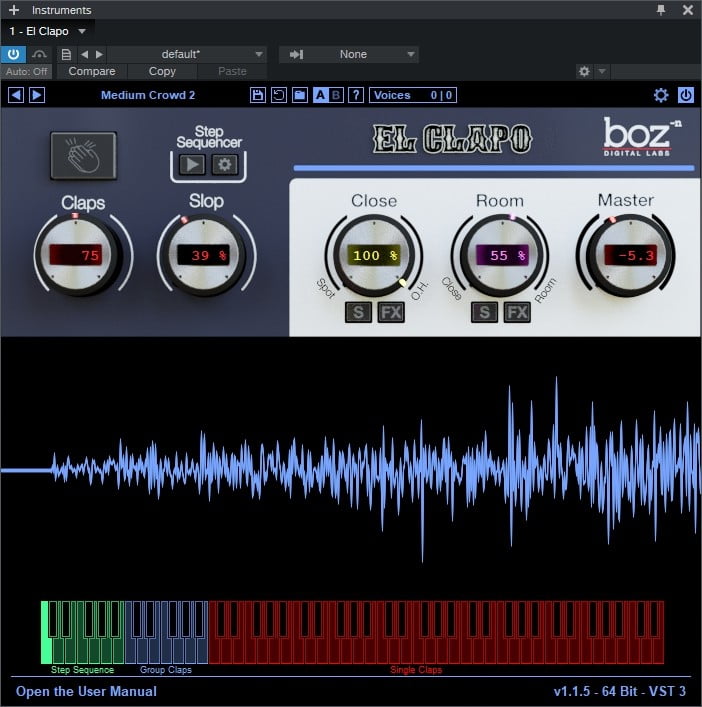Adjust the Slop knob showing 39 %
The width and height of the screenshot is (702, 707).
(204, 256)
